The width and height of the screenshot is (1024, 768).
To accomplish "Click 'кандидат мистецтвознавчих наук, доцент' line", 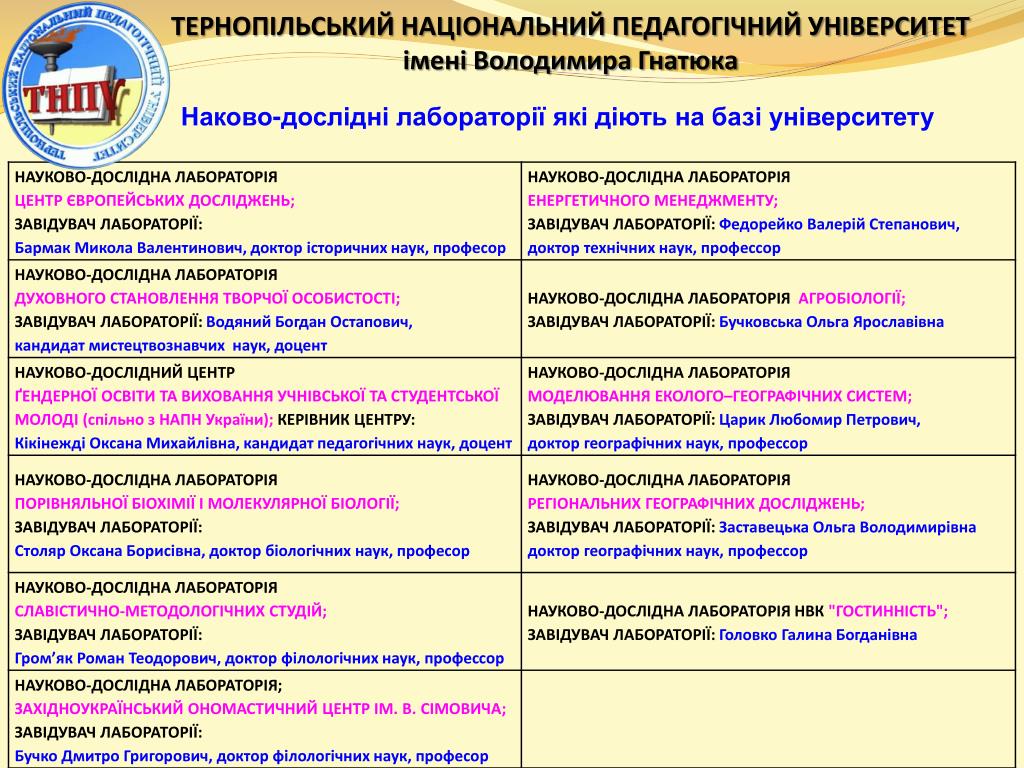I will pyautogui.click(x=170, y=346).
